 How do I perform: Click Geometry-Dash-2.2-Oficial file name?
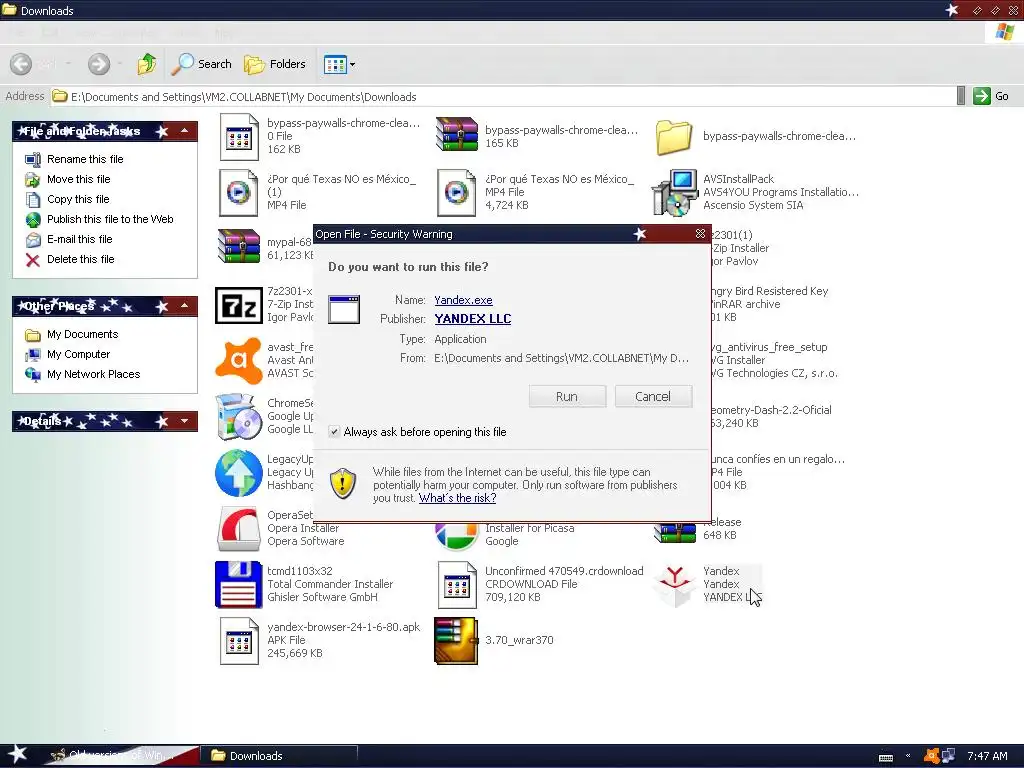(771, 410)
